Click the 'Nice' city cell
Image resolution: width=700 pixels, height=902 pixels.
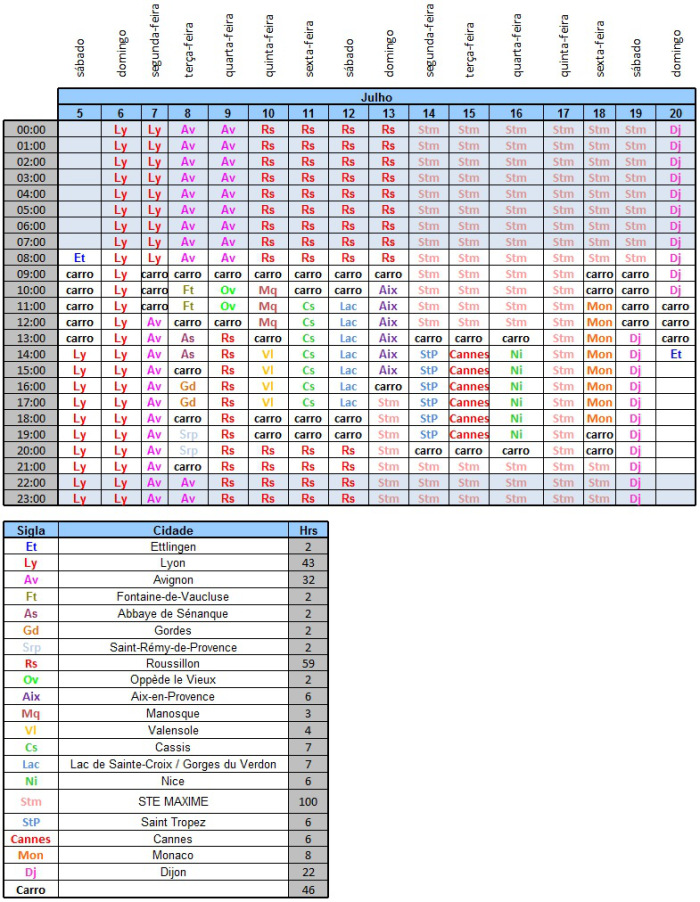[173, 781]
